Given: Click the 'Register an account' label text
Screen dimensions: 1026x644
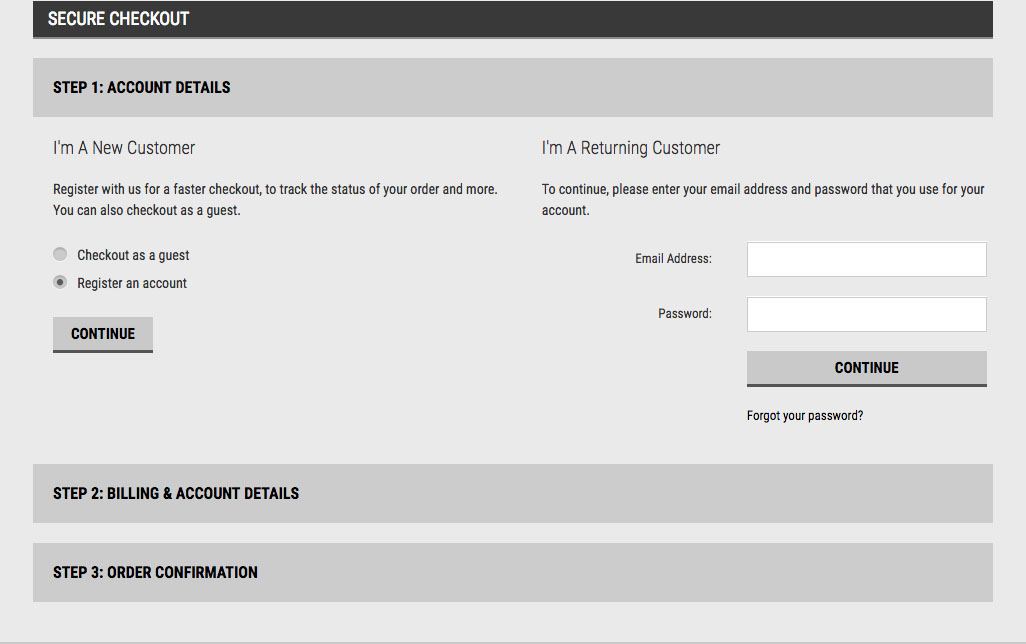Looking at the screenshot, I should [x=132, y=283].
